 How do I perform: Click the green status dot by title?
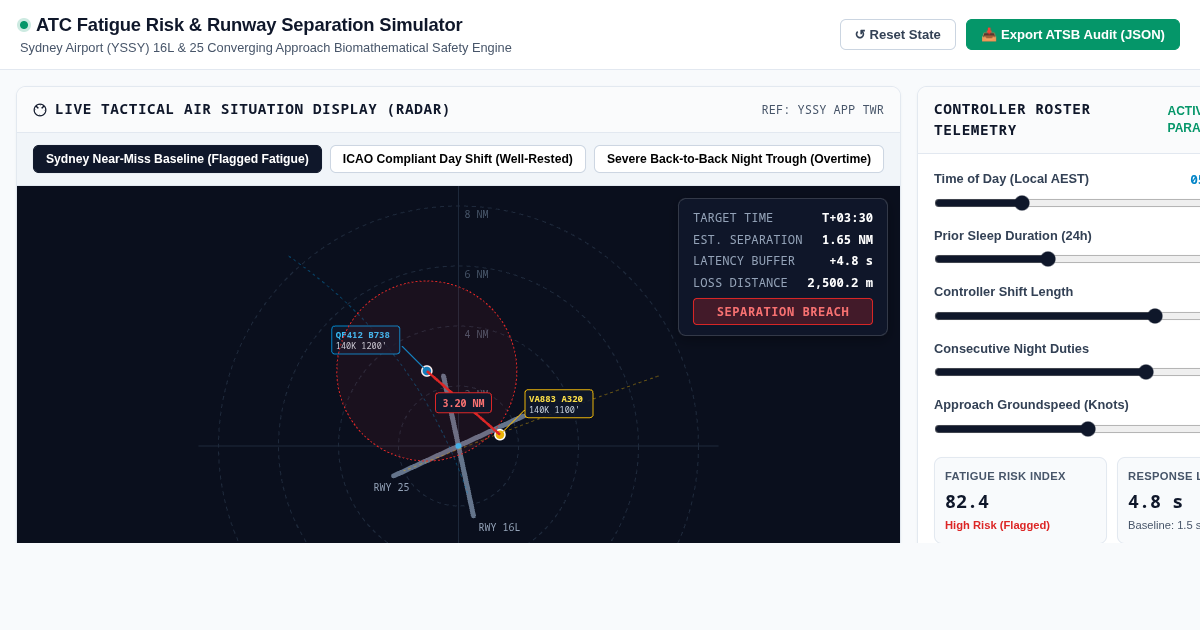(24, 25)
